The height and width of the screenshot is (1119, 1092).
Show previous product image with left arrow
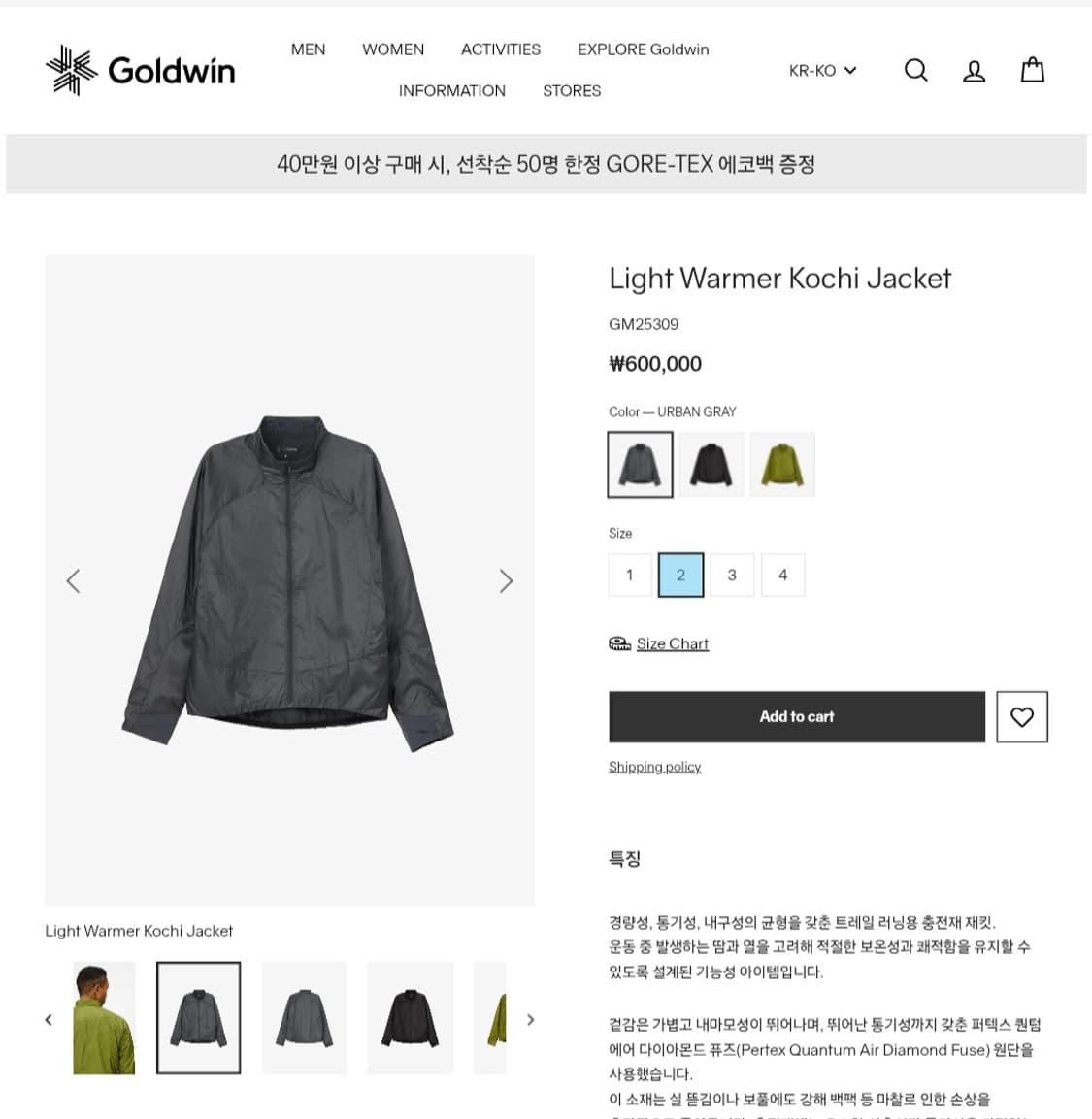tap(73, 581)
